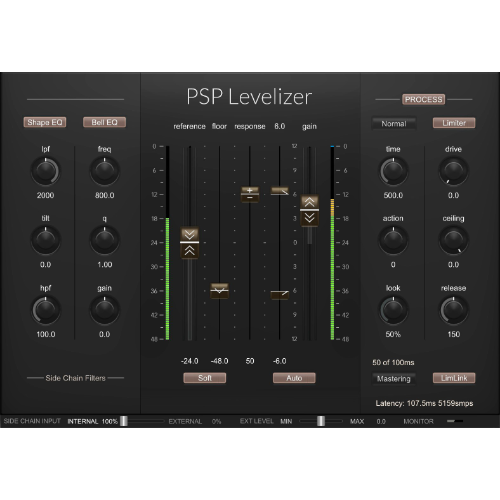500x500 pixels.
Task: Click the INTERNAL 100% label
Action: [x=93, y=421]
